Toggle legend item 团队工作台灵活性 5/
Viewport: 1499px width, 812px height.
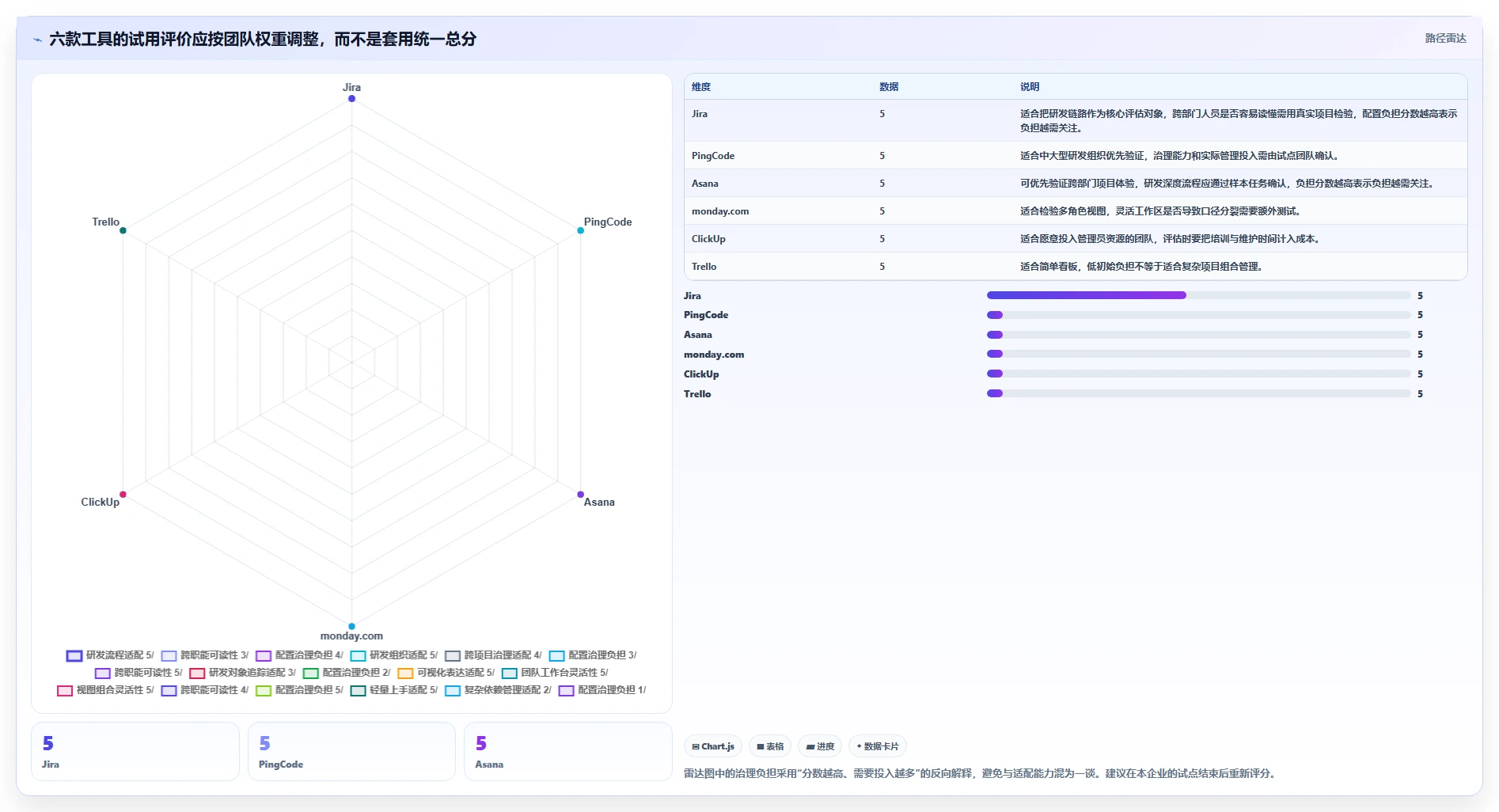(555, 673)
